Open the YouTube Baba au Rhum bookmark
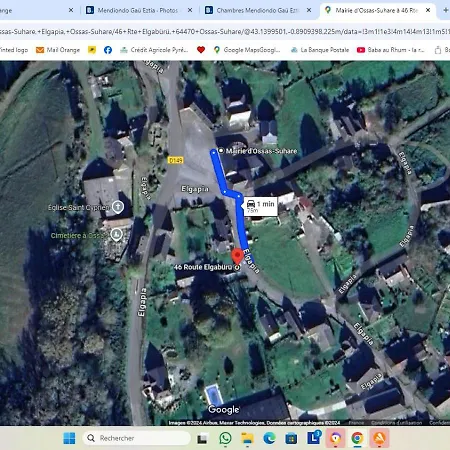Viewport: 450px width, 450px height. 391,50
